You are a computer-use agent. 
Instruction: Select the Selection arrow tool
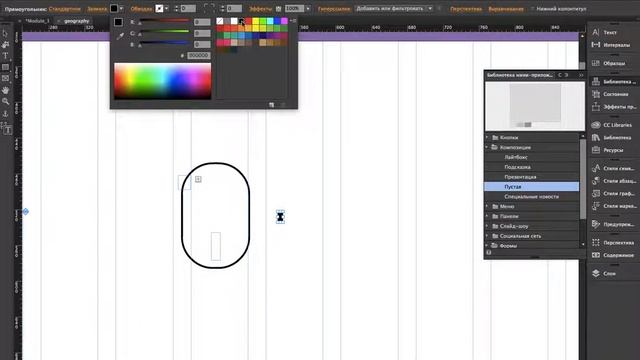(5, 33)
